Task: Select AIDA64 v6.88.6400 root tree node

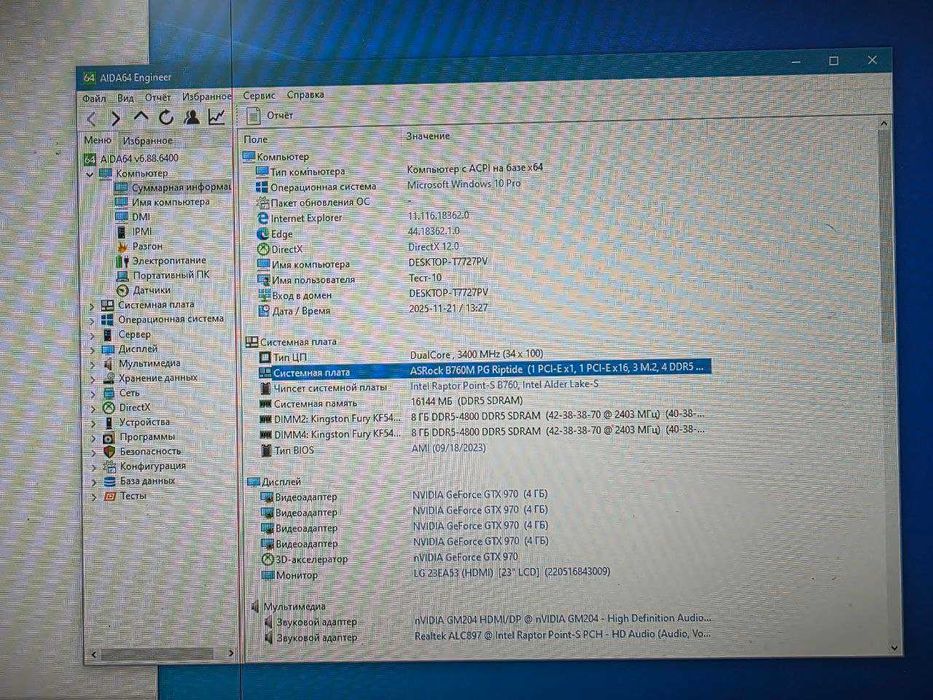Action: [x=139, y=158]
